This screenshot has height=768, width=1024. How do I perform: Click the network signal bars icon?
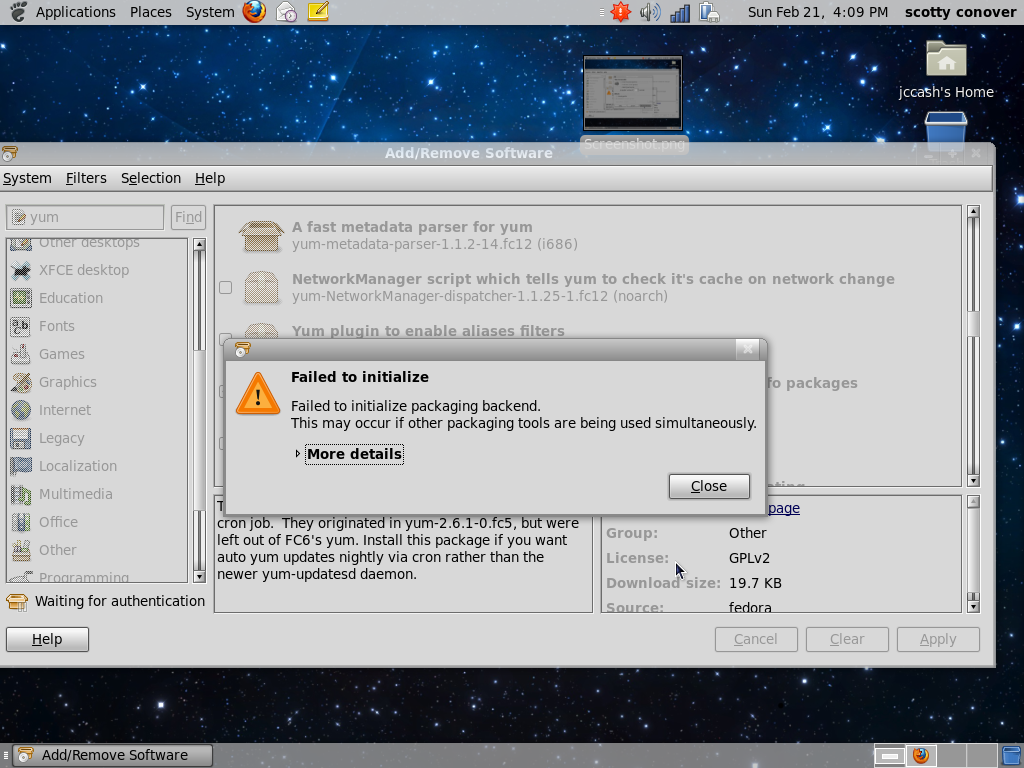click(x=680, y=12)
